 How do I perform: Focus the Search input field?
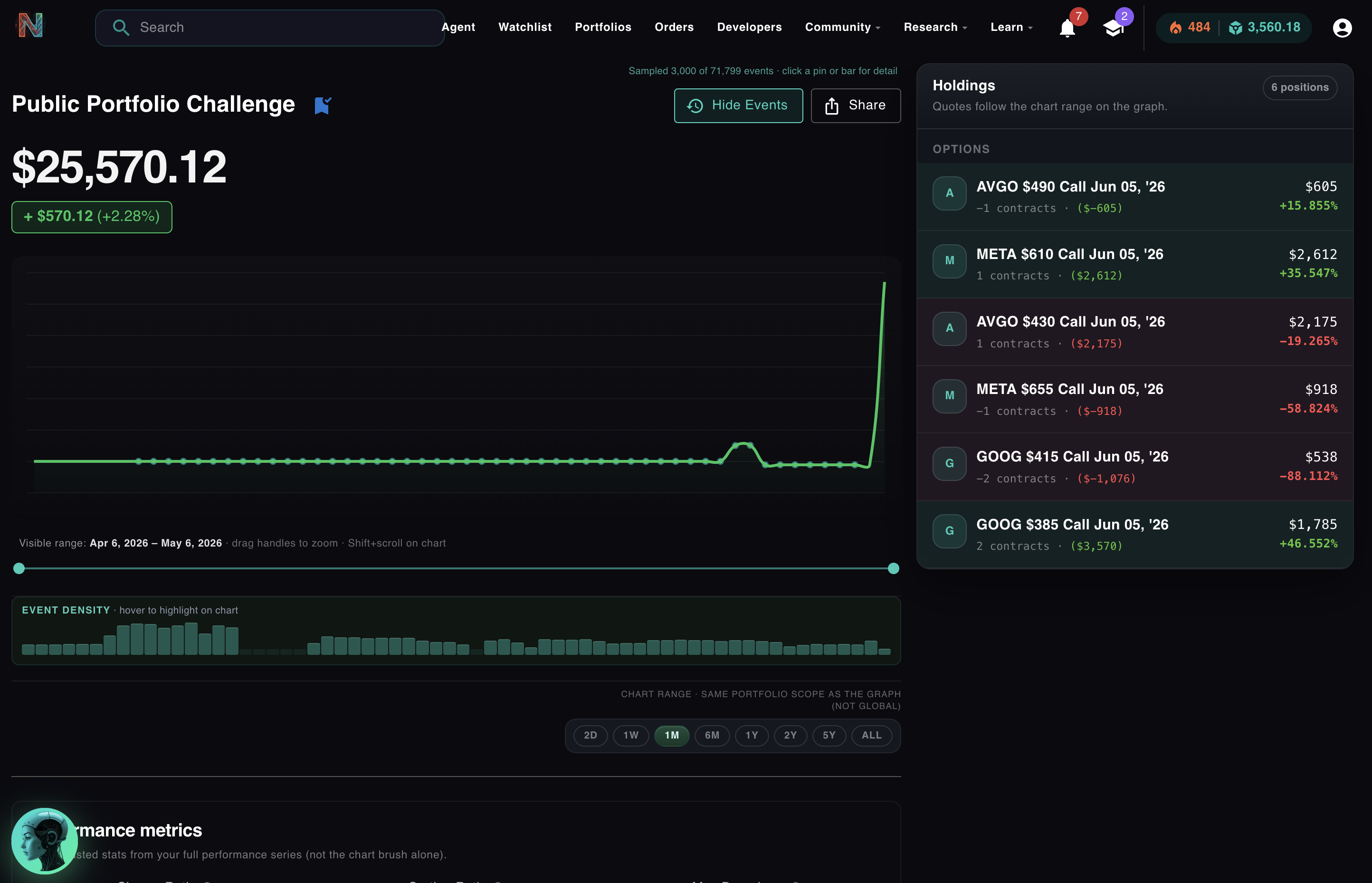[x=270, y=28]
